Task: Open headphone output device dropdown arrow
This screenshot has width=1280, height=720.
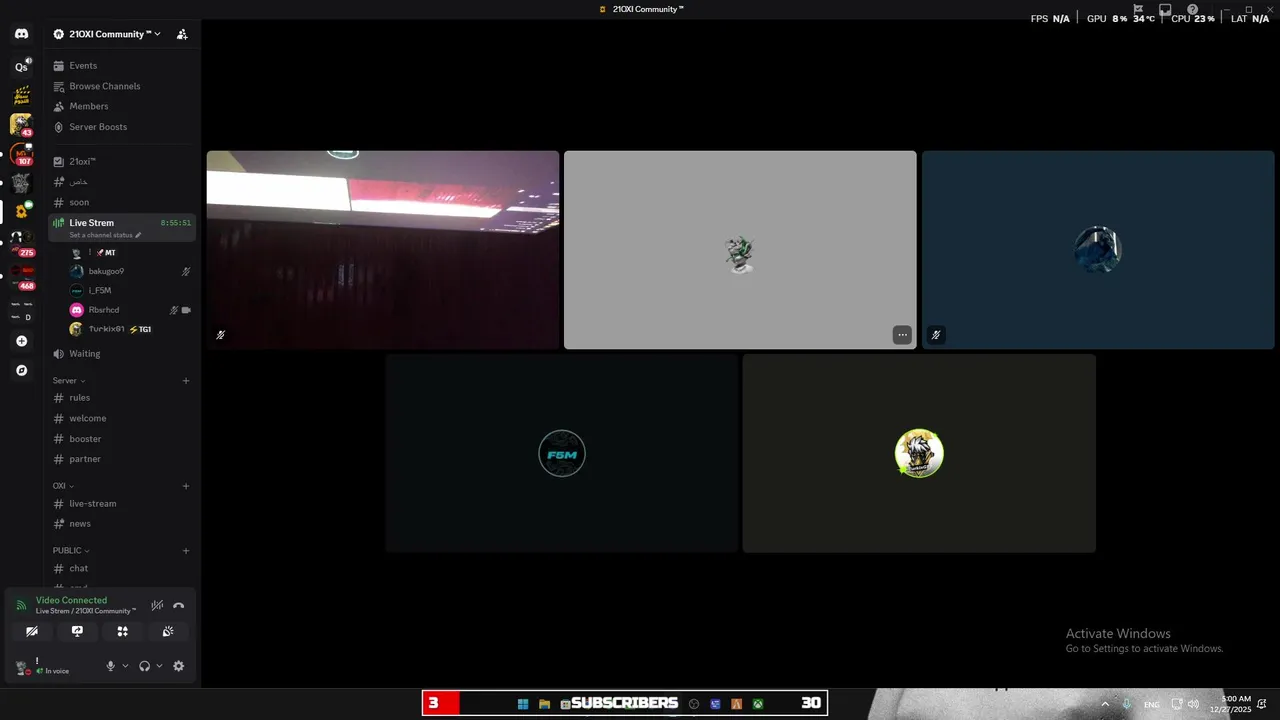Action: (x=159, y=666)
